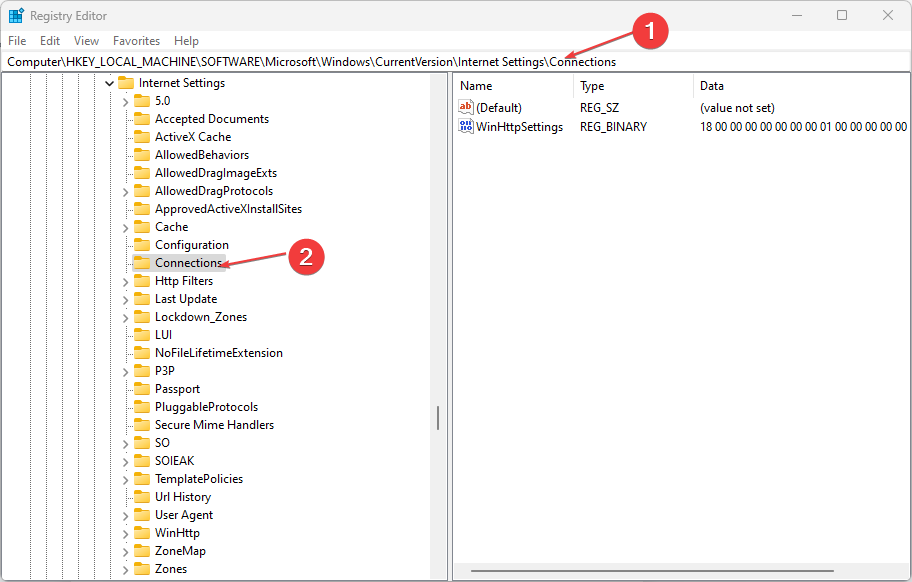
Task: Click the Secure Mime Handlers folder icon
Action: tap(142, 425)
